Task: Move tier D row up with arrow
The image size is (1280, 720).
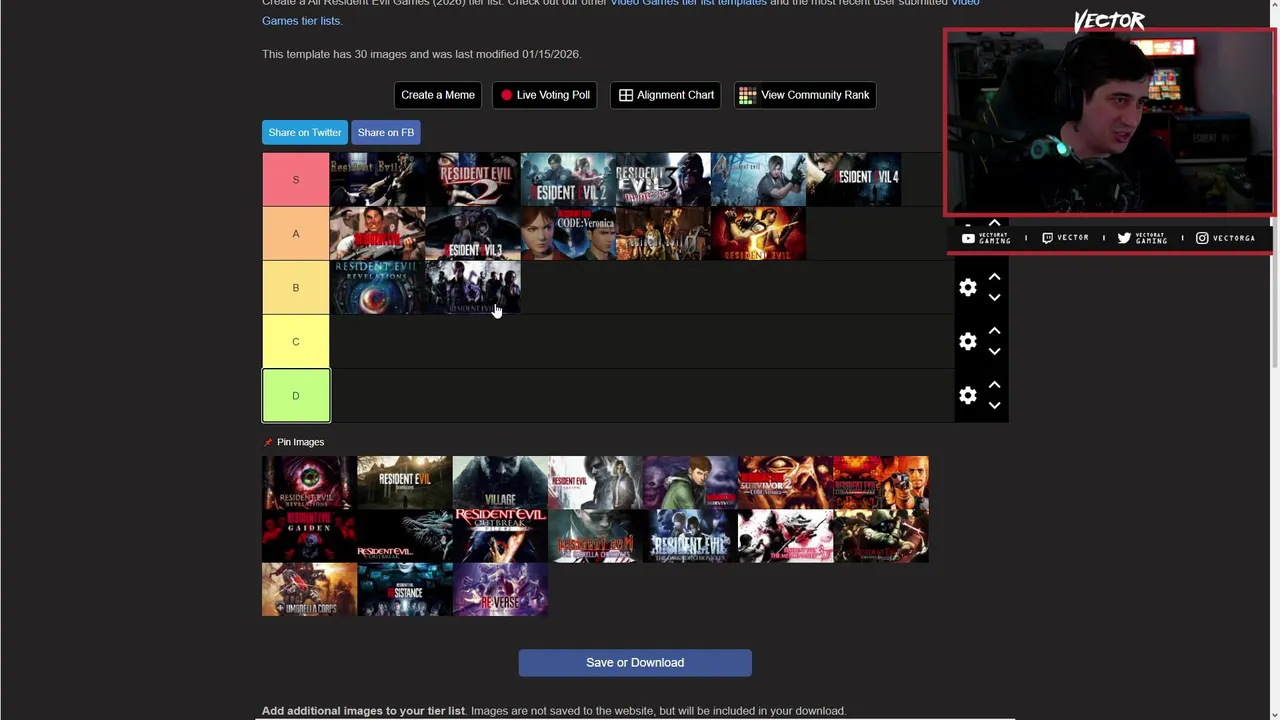Action: tap(994, 385)
